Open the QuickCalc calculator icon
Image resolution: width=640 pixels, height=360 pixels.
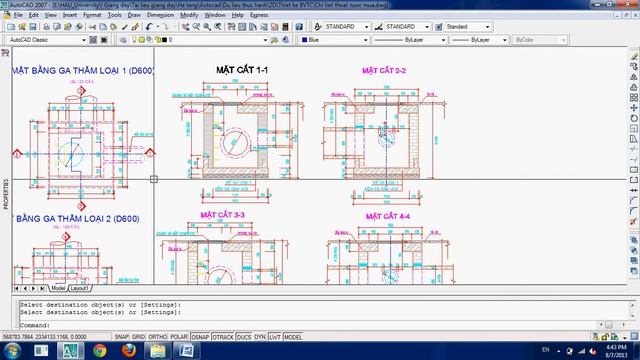pyautogui.click(x=285, y=27)
